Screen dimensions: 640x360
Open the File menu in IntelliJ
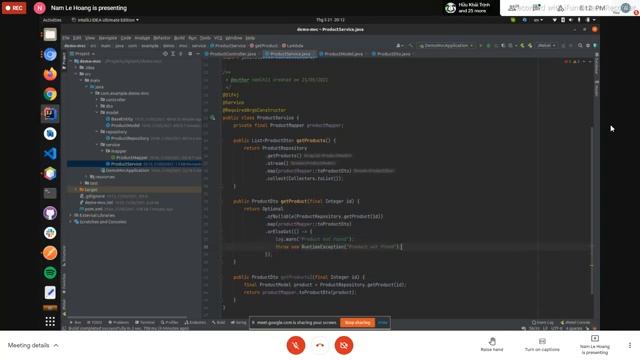(66, 38)
